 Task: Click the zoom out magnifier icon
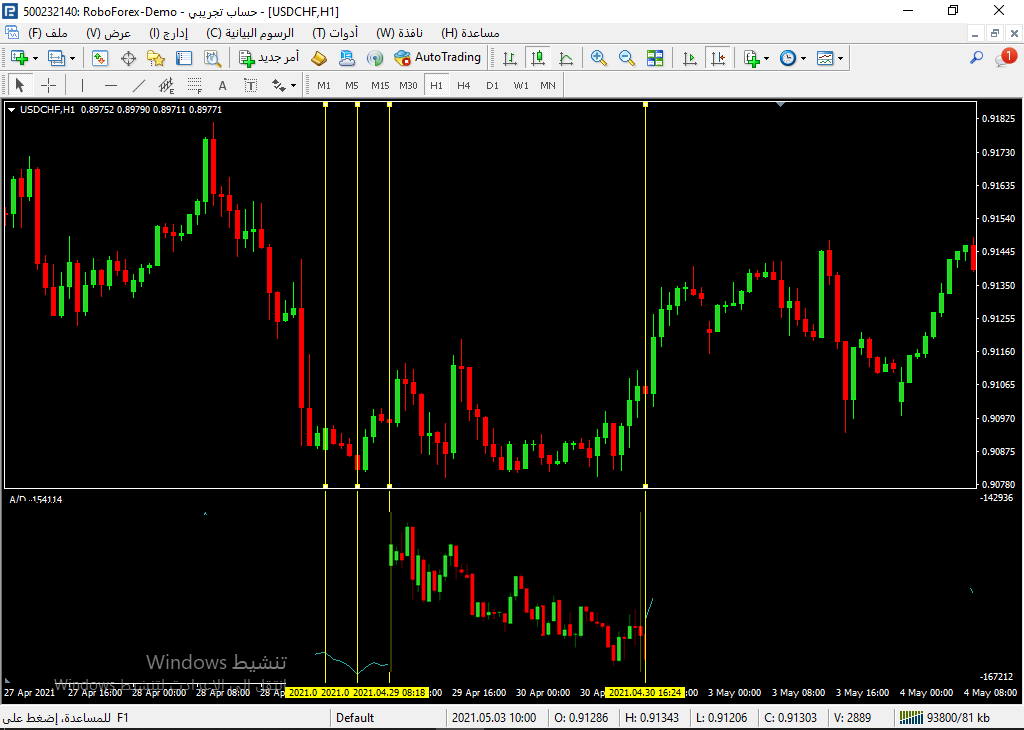(627, 58)
